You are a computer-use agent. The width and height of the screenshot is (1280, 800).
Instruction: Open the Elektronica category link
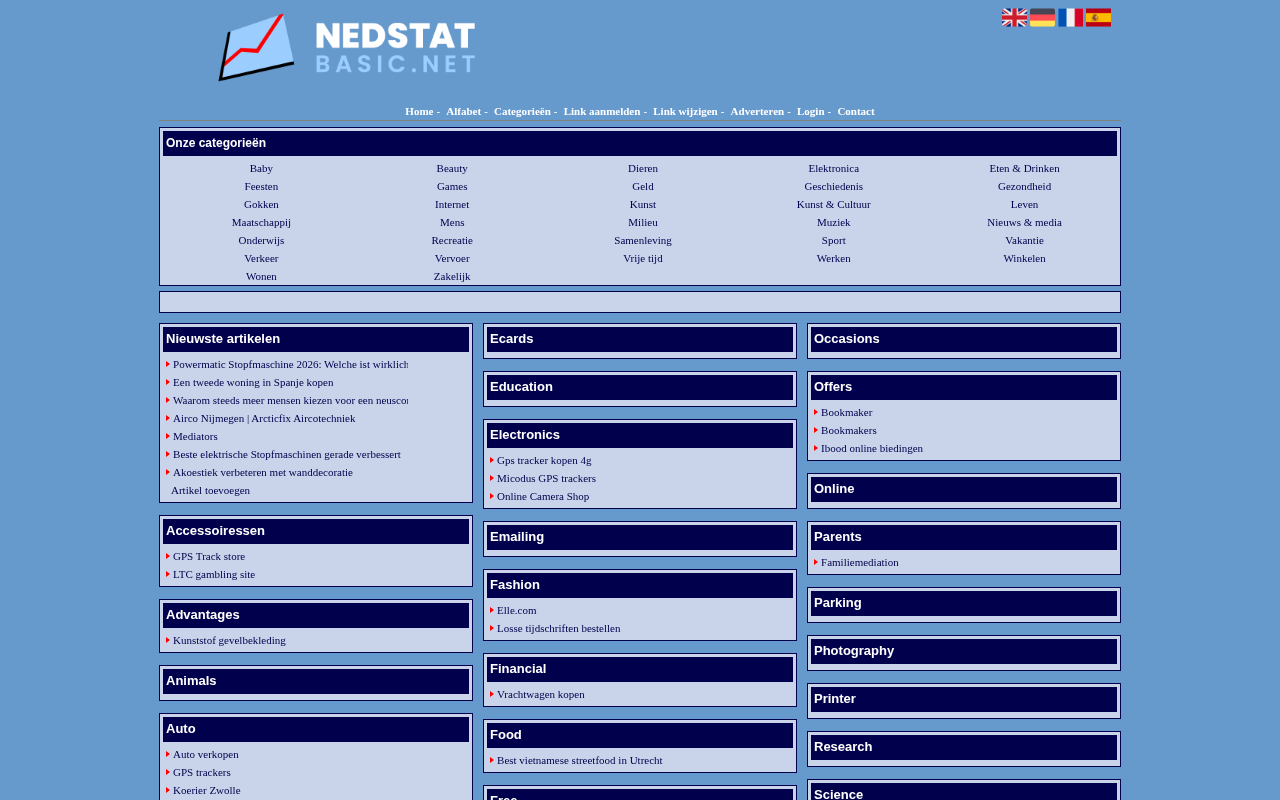pyautogui.click(x=834, y=168)
